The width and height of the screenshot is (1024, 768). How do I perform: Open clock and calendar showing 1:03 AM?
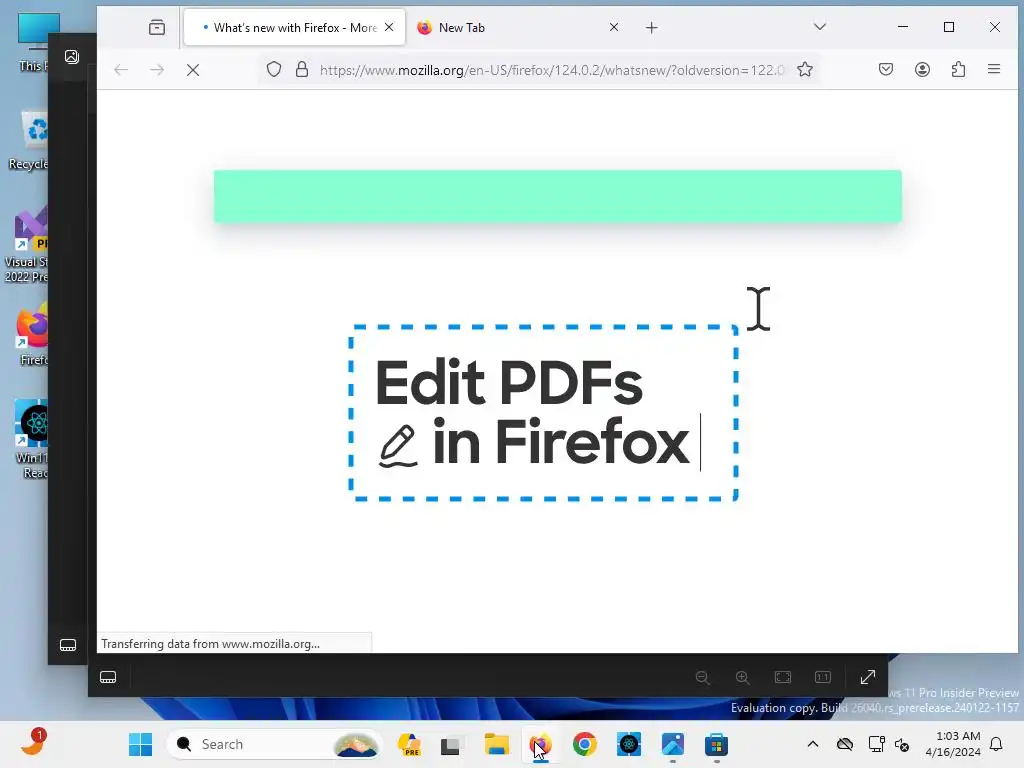[952, 744]
